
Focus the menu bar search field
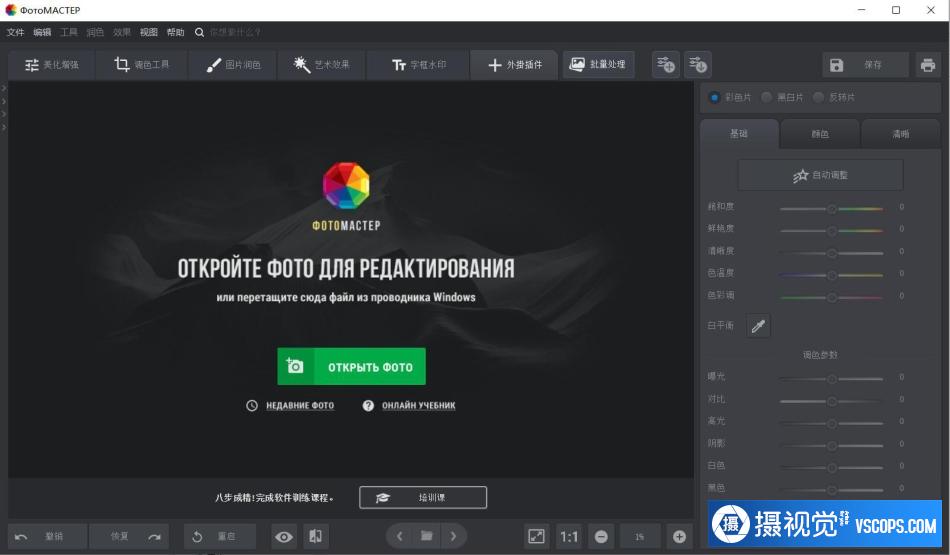pyautogui.click(x=235, y=32)
